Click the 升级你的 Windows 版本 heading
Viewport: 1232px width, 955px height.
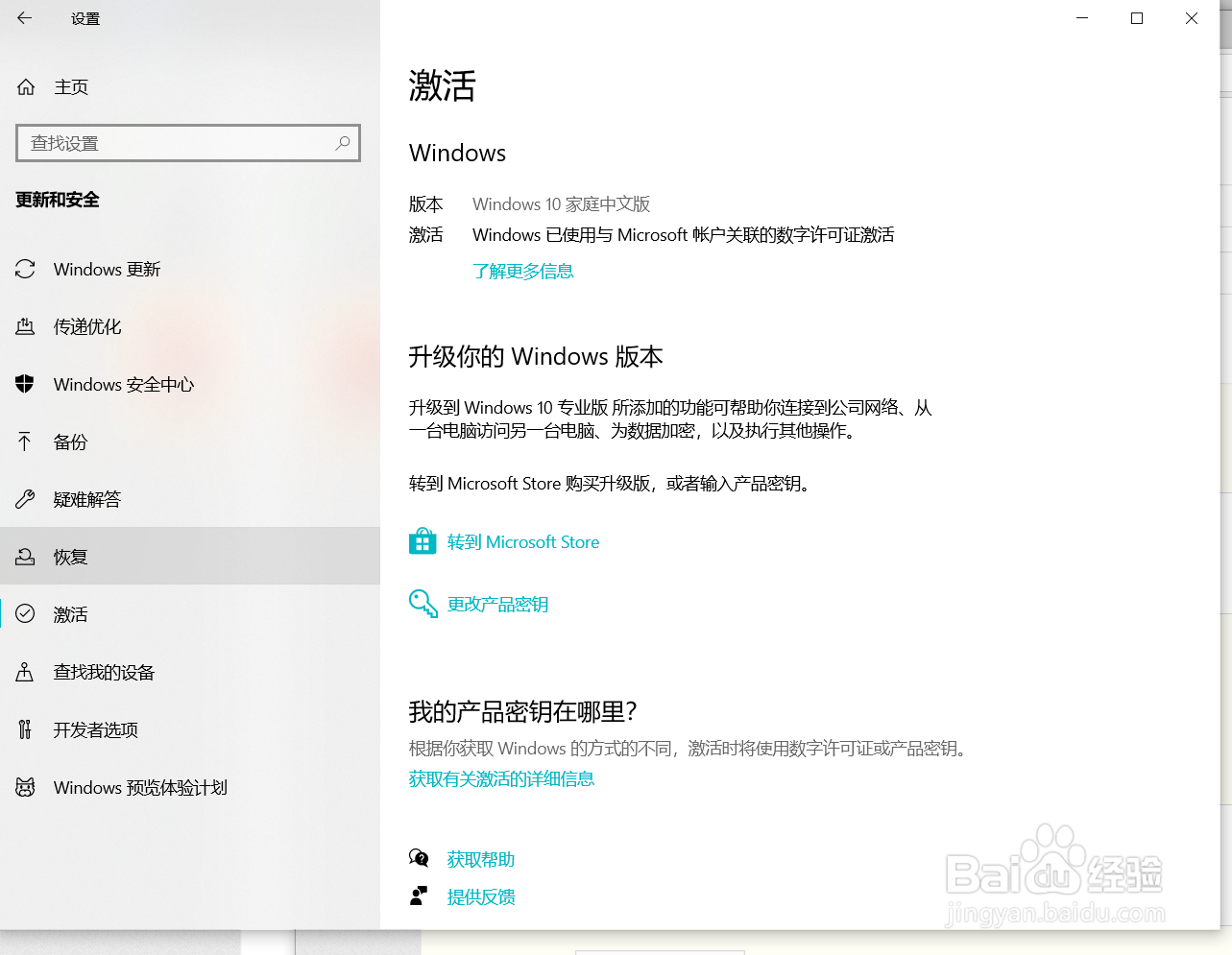pyautogui.click(x=536, y=357)
